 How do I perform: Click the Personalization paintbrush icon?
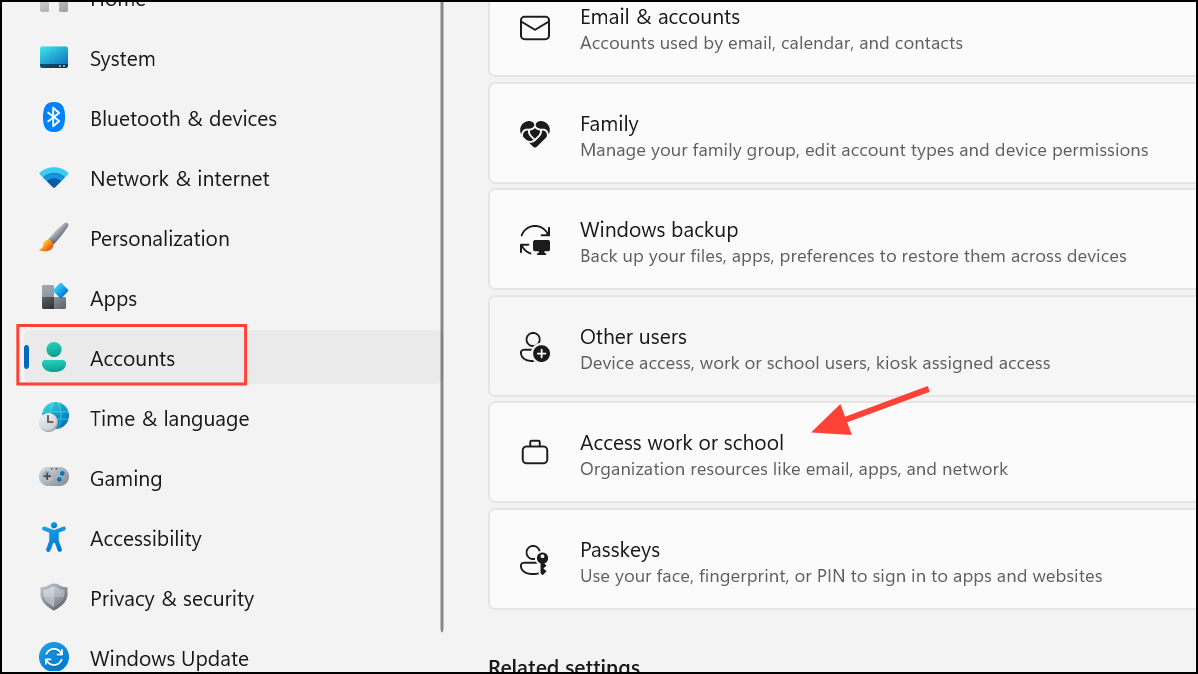pyautogui.click(x=53, y=238)
